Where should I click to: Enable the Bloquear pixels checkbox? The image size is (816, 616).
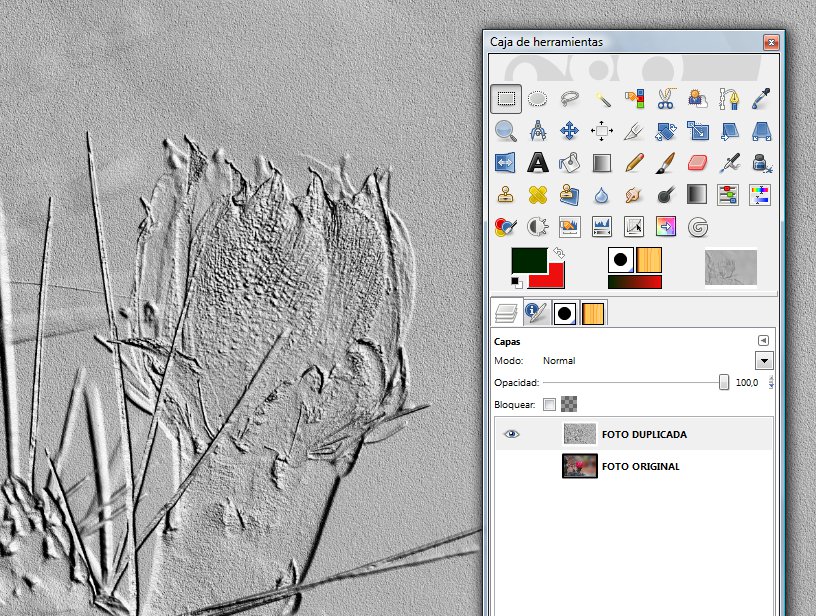pos(549,405)
